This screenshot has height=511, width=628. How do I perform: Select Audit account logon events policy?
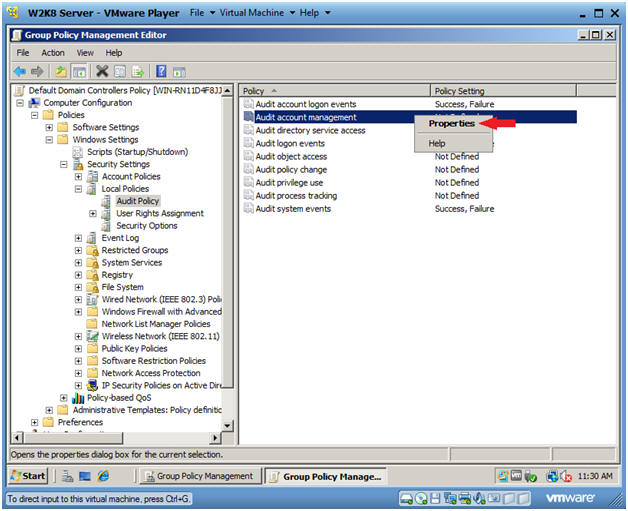coord(306,104)
